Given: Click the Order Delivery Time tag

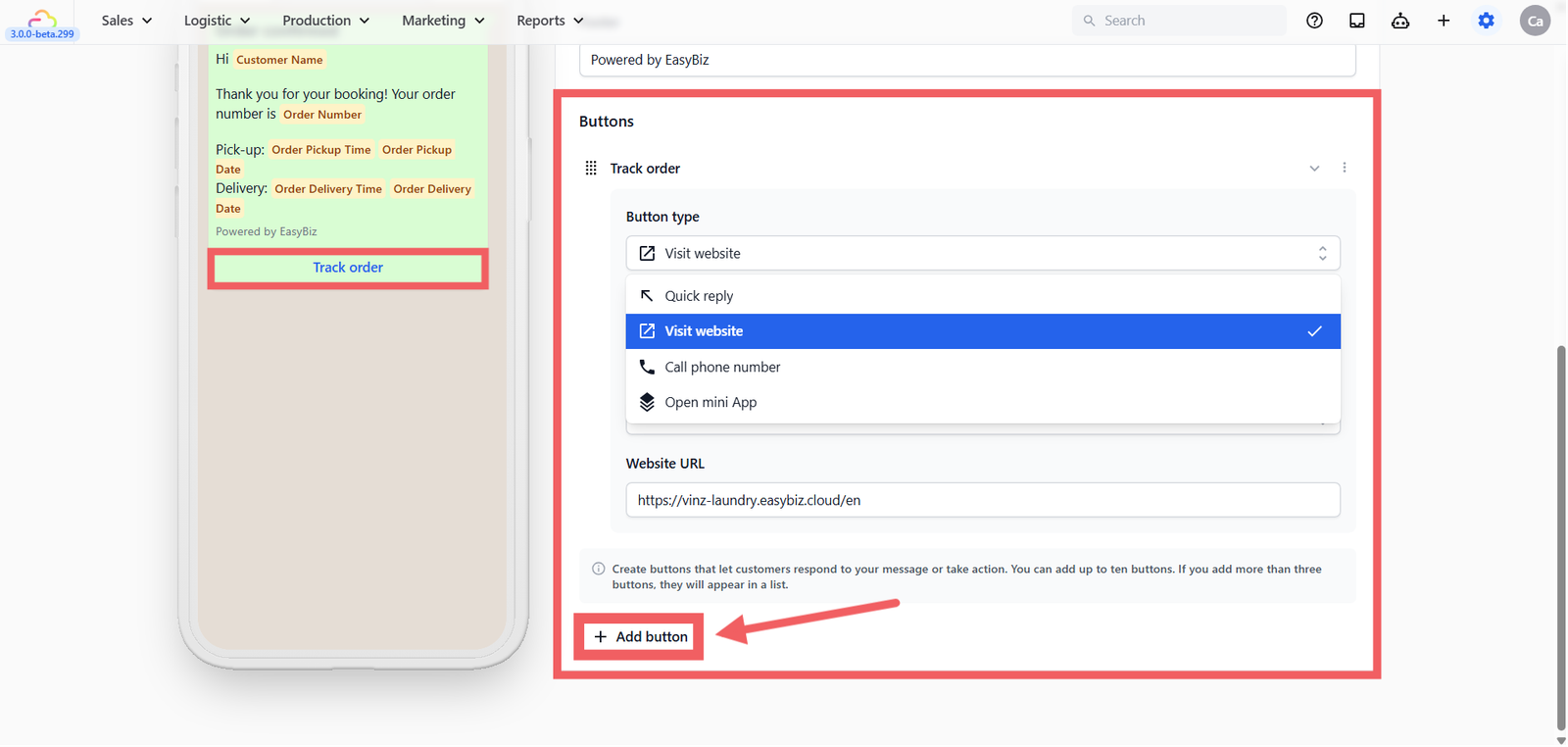Looking at the screenshot, I should [328, 189].
